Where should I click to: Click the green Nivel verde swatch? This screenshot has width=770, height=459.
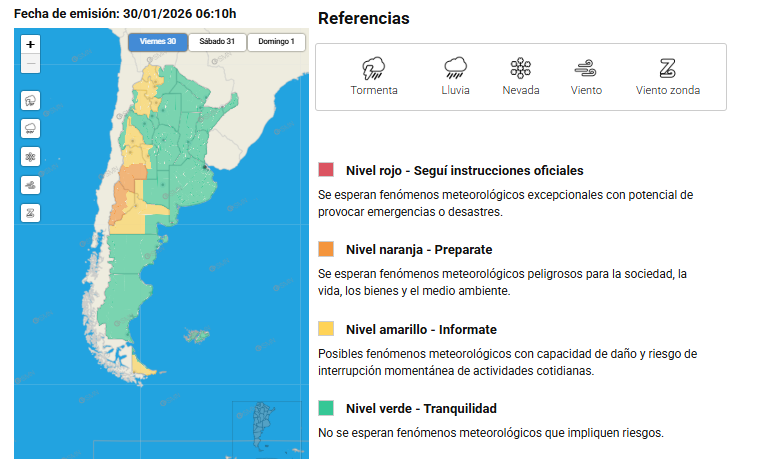pyautogui.click(x=326, y=408)
